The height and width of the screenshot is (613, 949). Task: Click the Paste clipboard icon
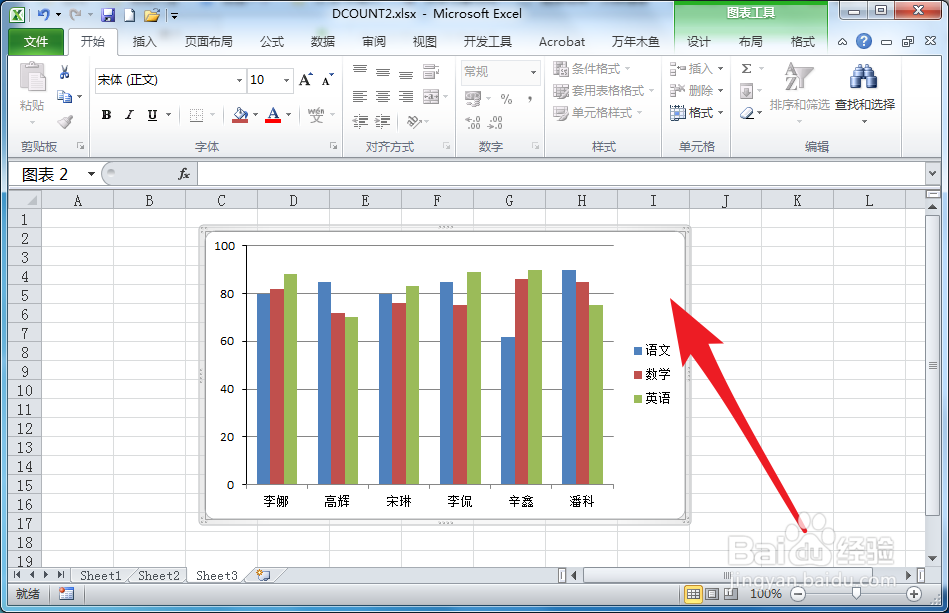[32, 77]
